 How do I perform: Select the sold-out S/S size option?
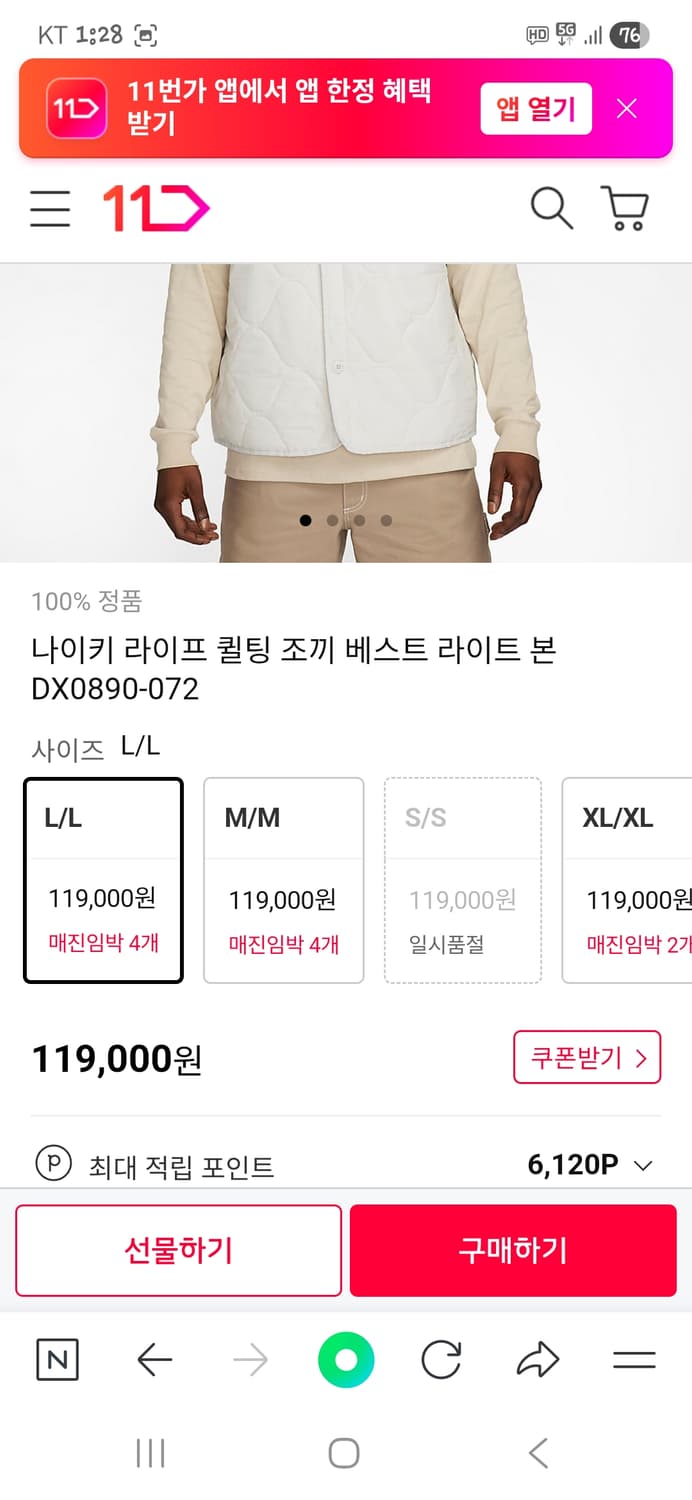point(463,880)
